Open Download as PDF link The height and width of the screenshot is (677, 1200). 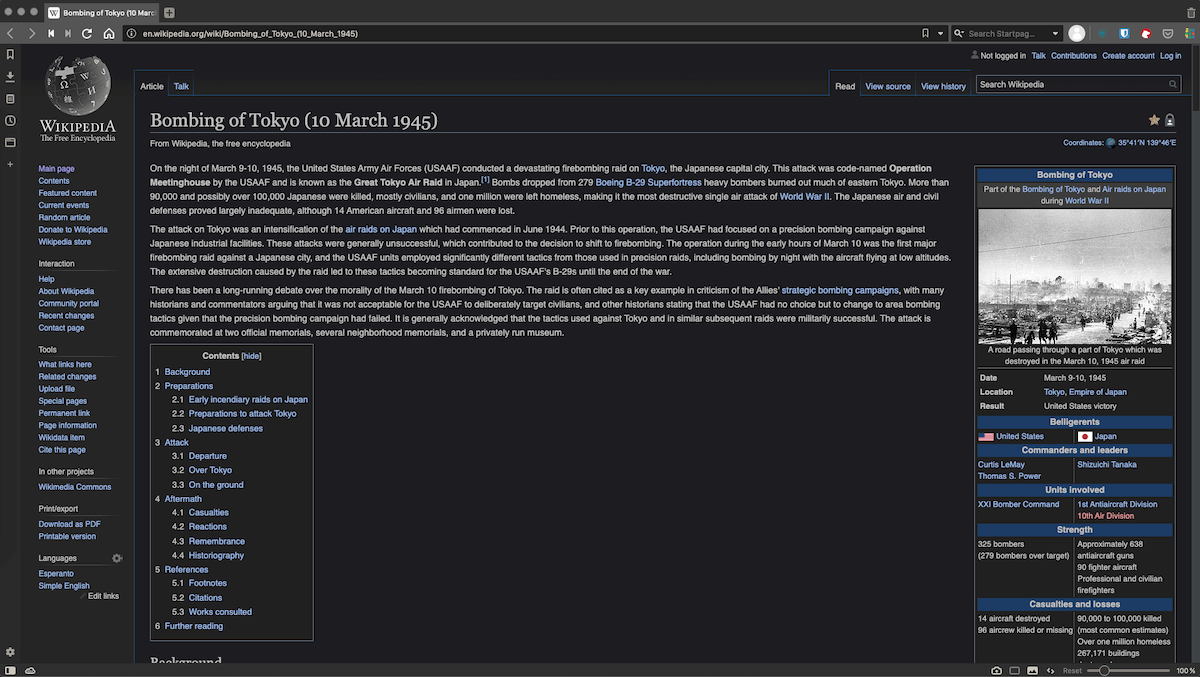pyautogui.click(x=69, y=524)
